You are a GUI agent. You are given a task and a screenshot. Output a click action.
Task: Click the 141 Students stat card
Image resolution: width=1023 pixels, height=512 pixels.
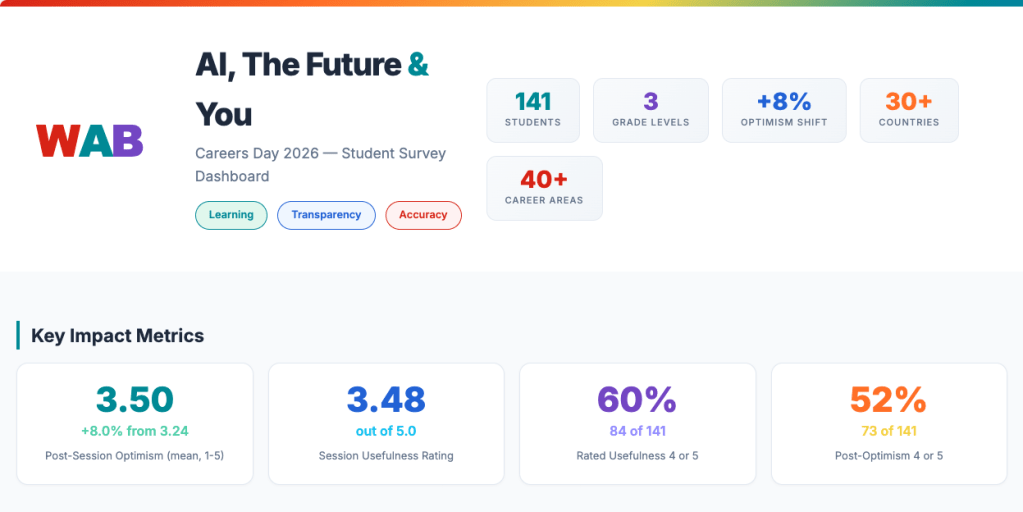pyautogui.click(x=533, y=110)
